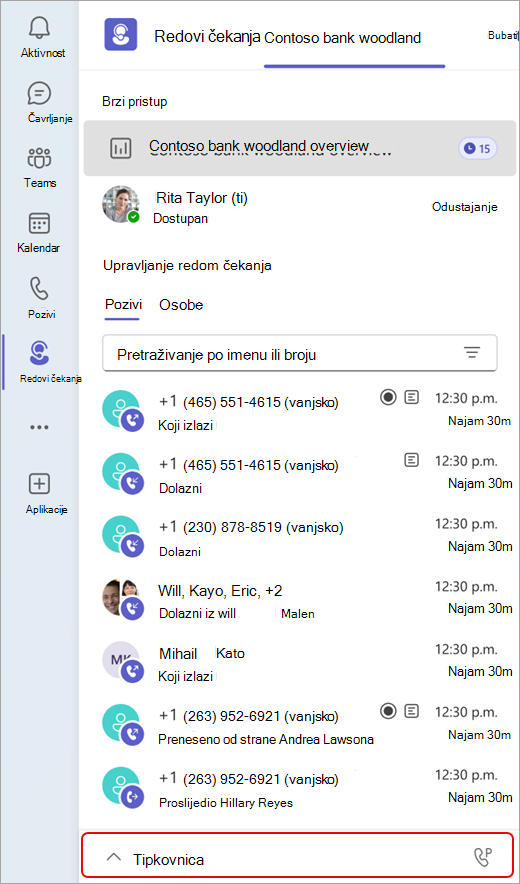520x884 pixels.
Task: Click Rita Taylor (ti) name
Action: (202, 197)
